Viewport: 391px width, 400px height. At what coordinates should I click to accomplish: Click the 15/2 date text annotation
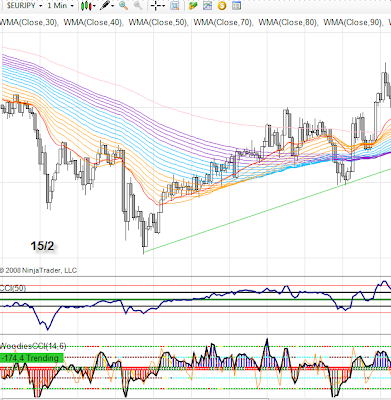42,246
